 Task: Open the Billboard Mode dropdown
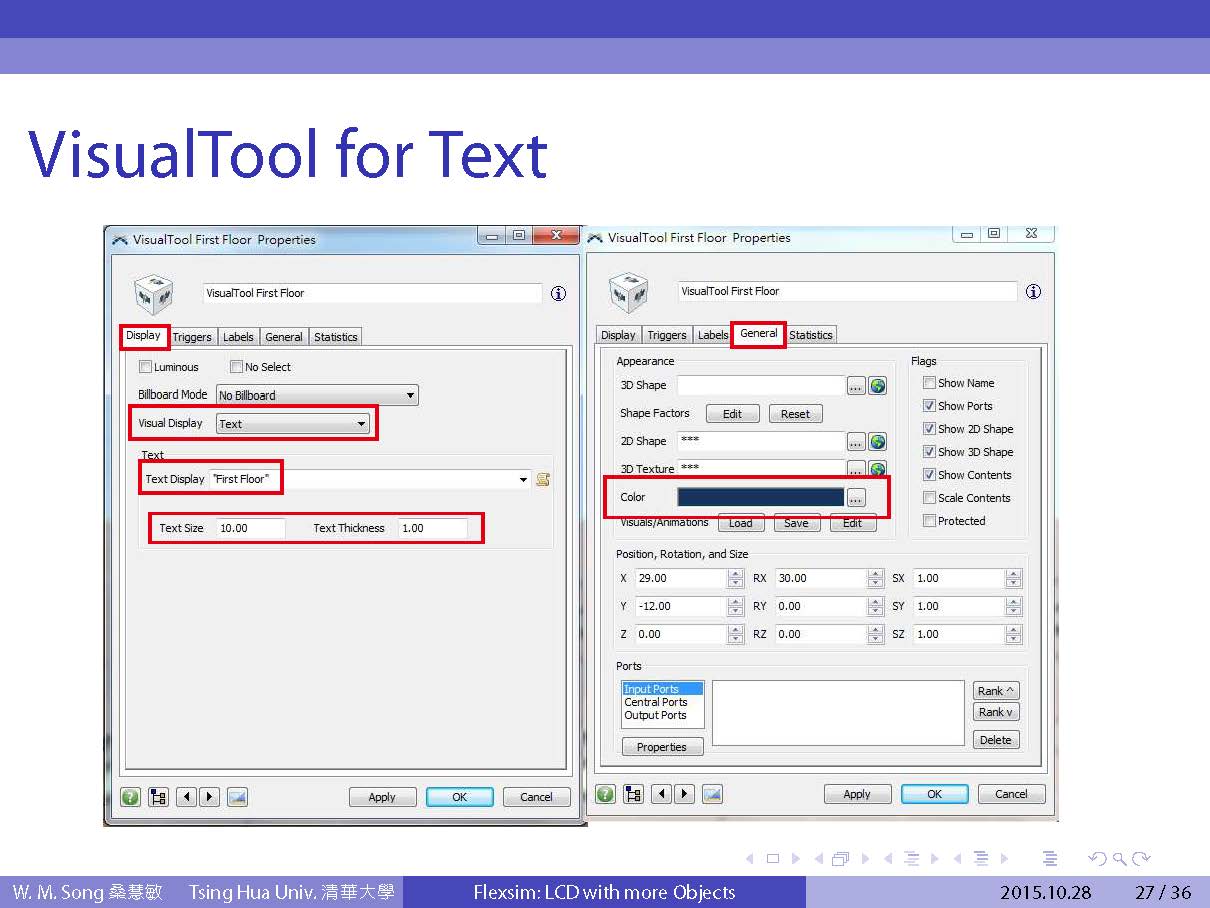317,395
